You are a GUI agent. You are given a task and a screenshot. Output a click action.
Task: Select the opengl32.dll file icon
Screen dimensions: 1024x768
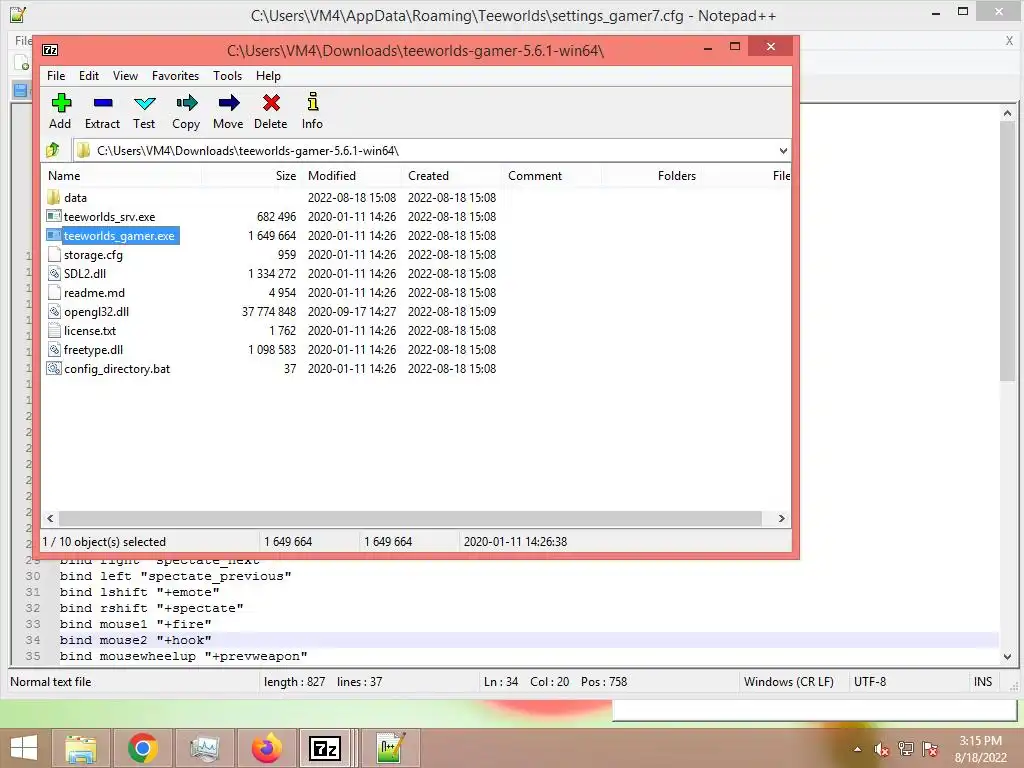click(54, 312)
